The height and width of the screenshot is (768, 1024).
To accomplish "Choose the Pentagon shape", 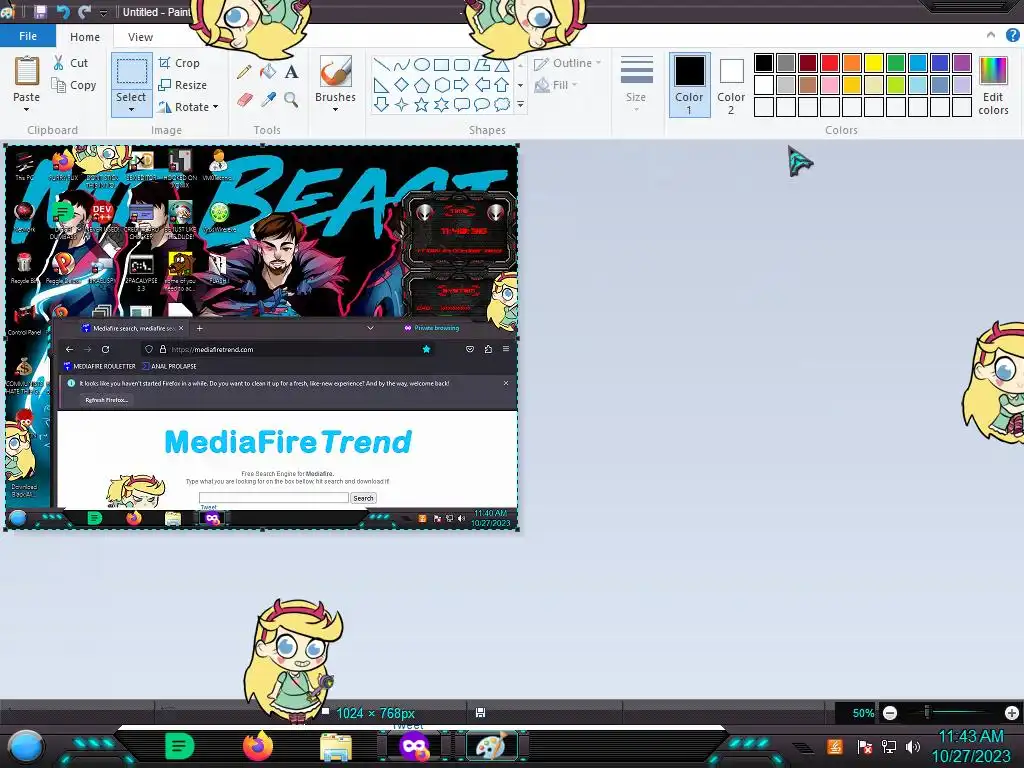I will pos(422,84).
